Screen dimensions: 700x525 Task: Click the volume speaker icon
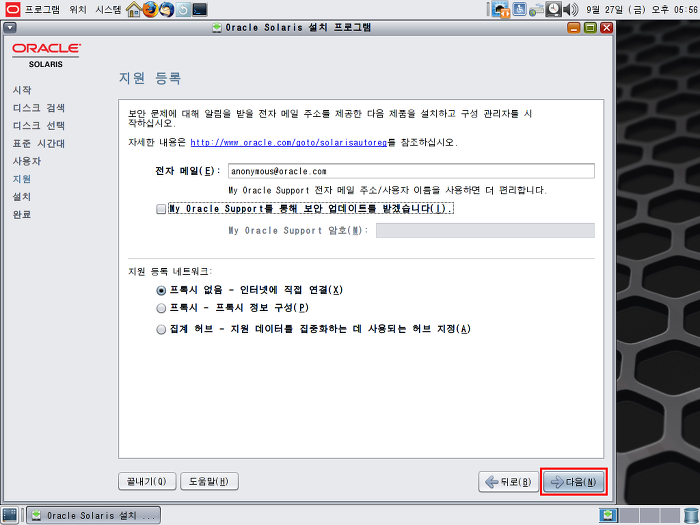click(x=570, y=9)
